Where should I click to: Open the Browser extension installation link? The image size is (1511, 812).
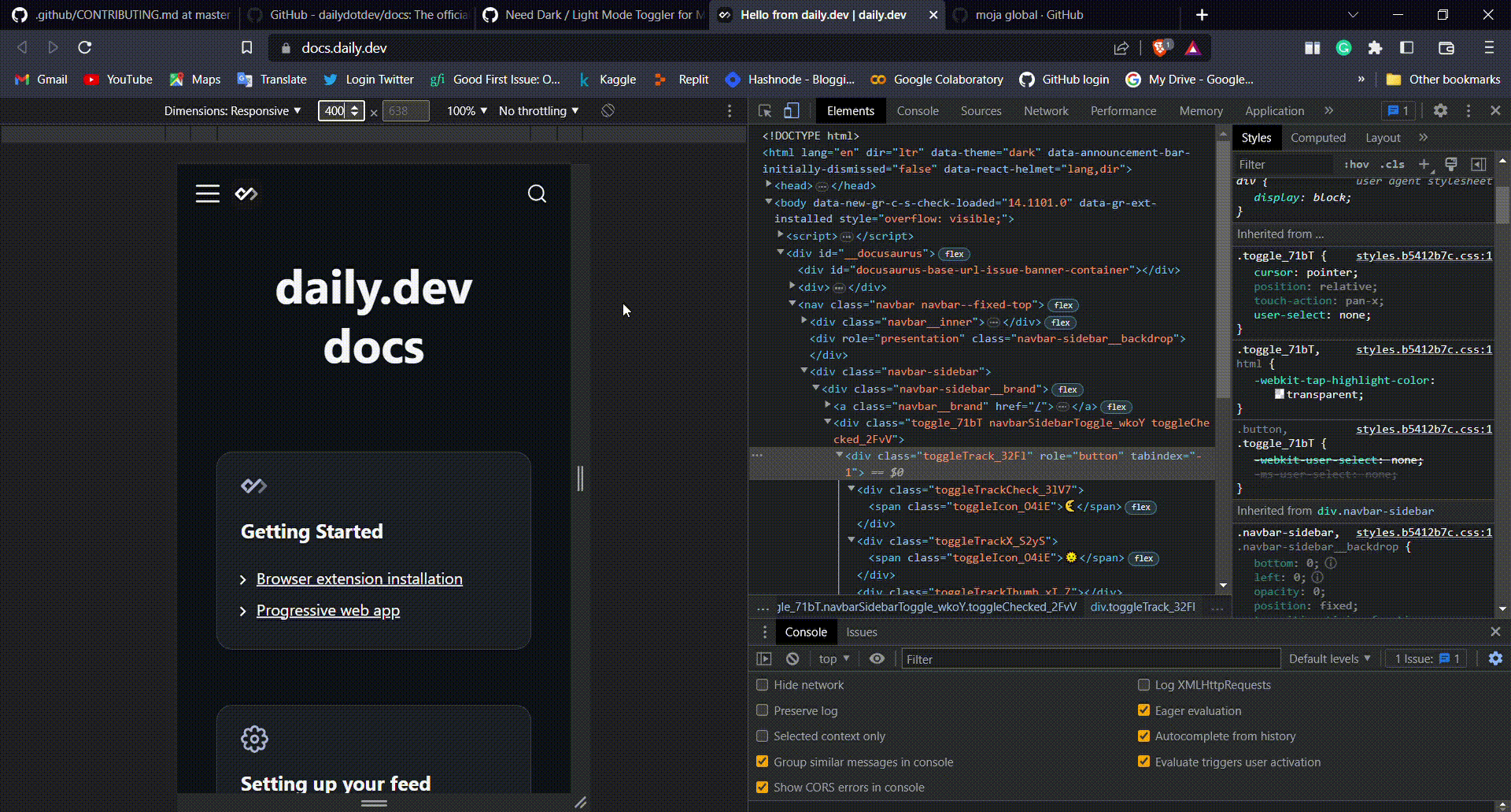click(x=359, y=578)
